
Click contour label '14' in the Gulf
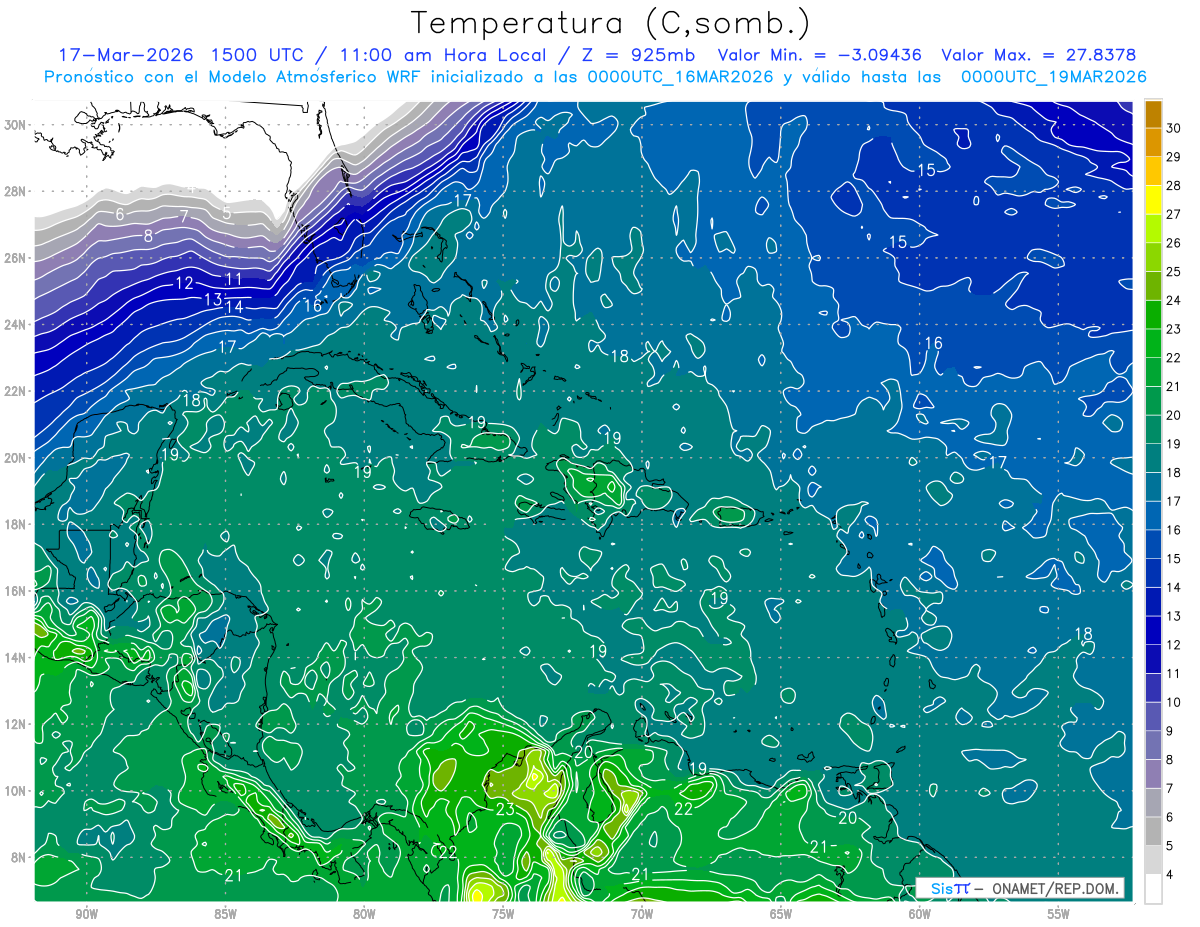tap(234, 307)
